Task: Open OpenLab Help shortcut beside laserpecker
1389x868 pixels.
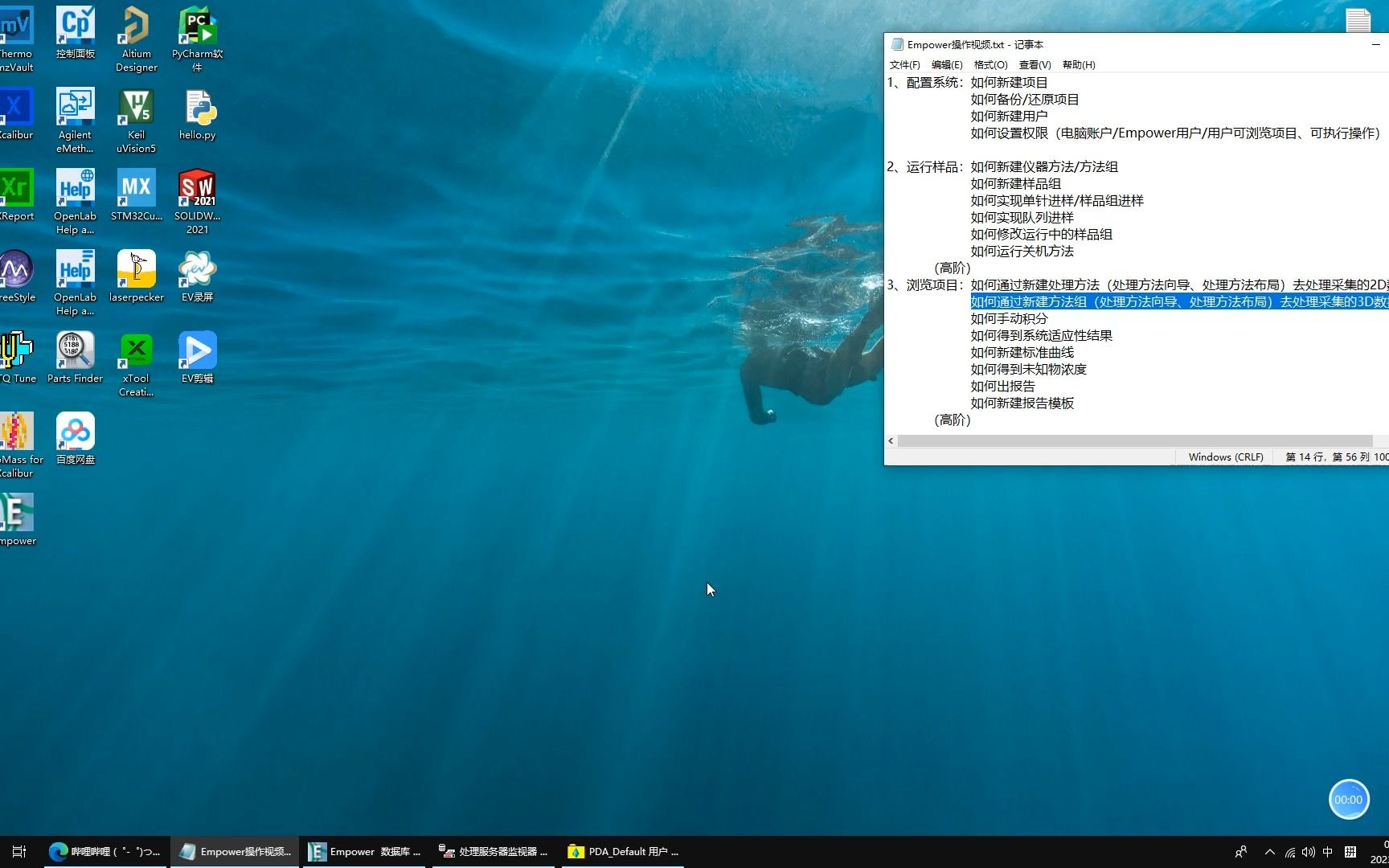Action: (x=76, y=283)
